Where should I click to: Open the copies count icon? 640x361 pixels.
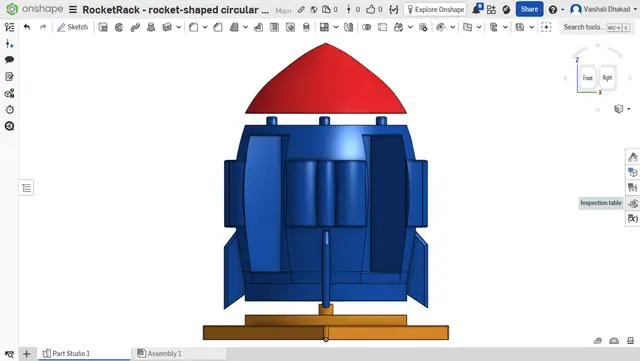330,9
